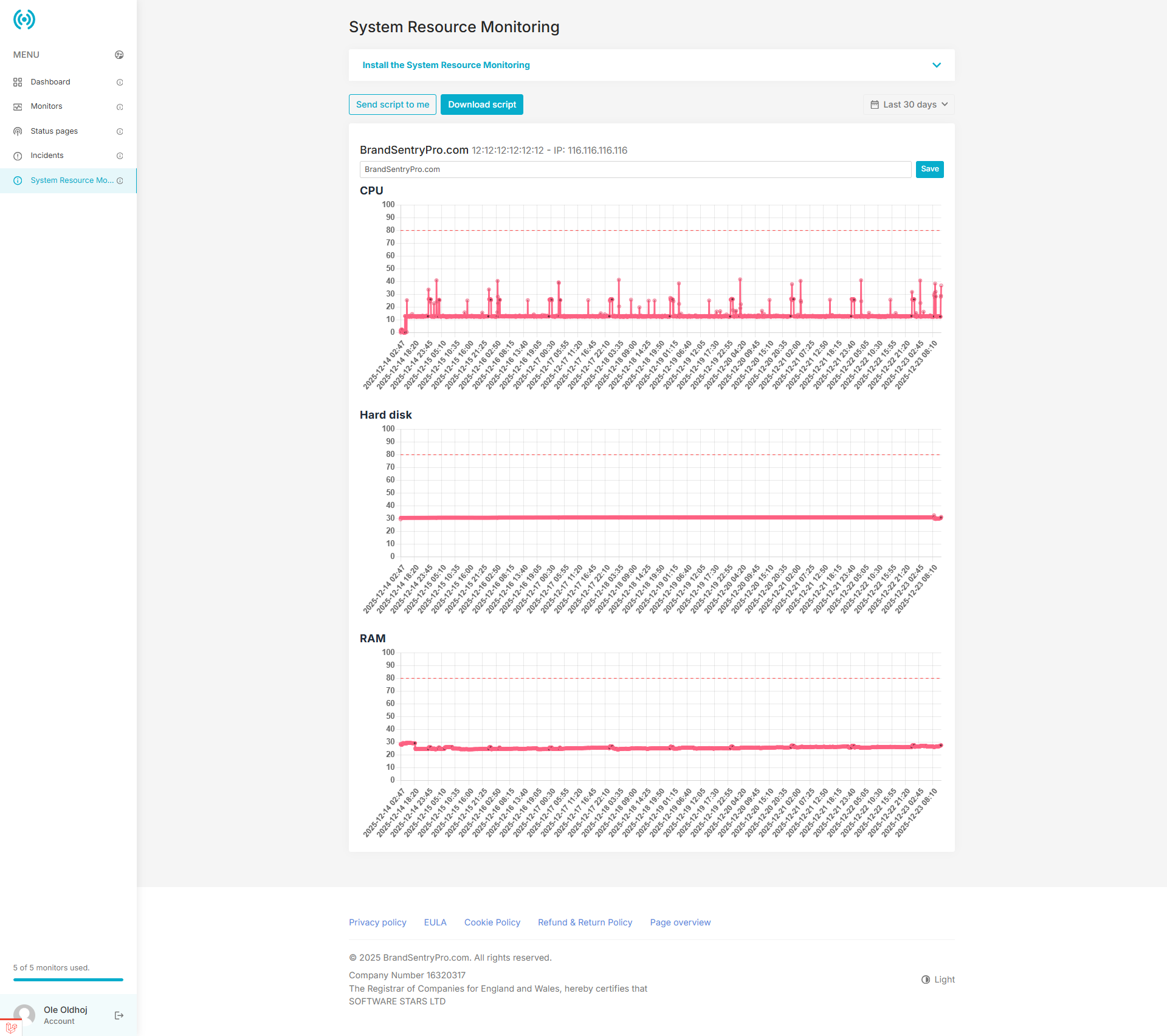This screenshot has width=1167, height=1036.
Task: Click the Laravel debug icon at bottom-left corner
Action: pyautogui.click(x=11, y=1028)
